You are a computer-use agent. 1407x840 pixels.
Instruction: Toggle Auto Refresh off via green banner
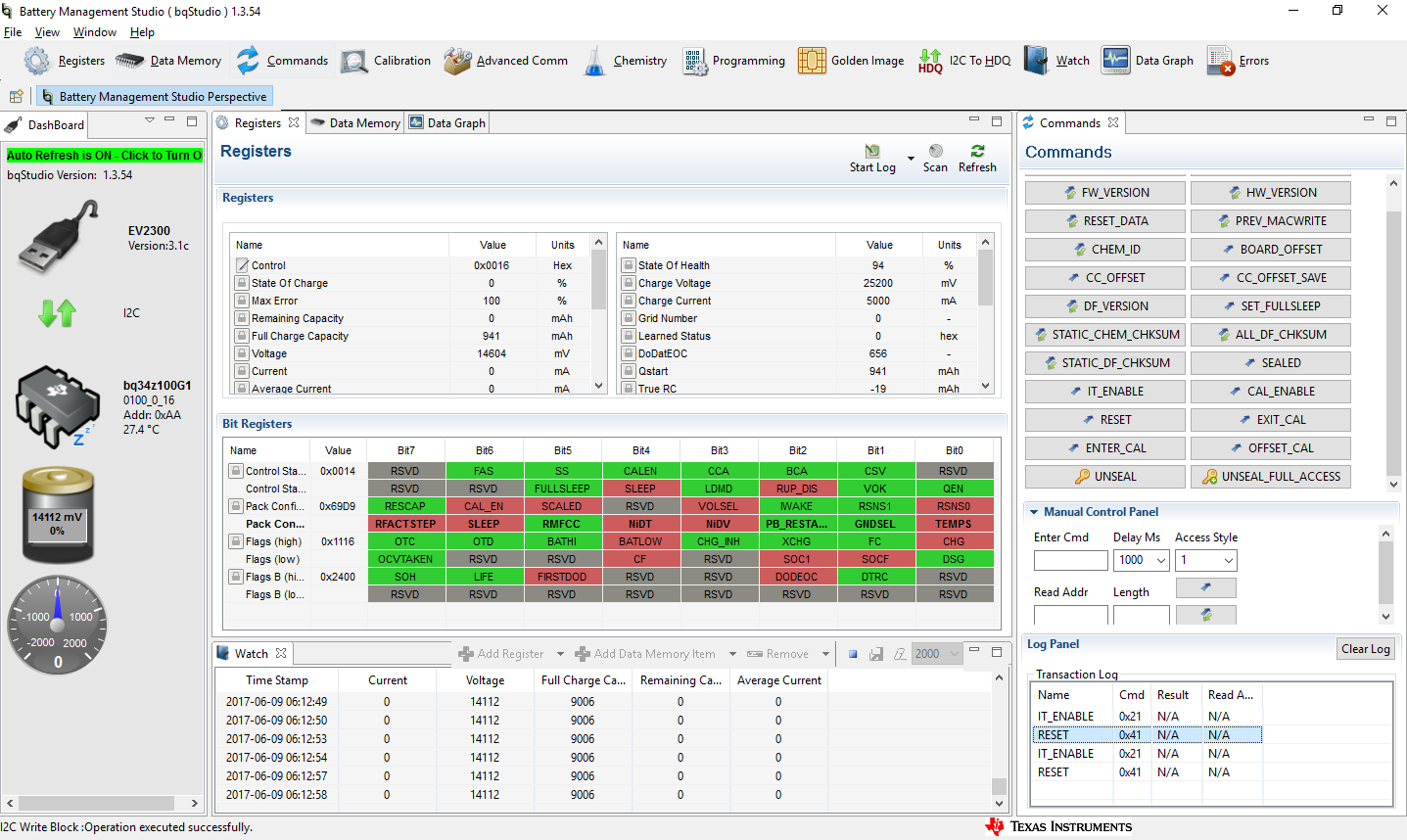click(104, 155)
